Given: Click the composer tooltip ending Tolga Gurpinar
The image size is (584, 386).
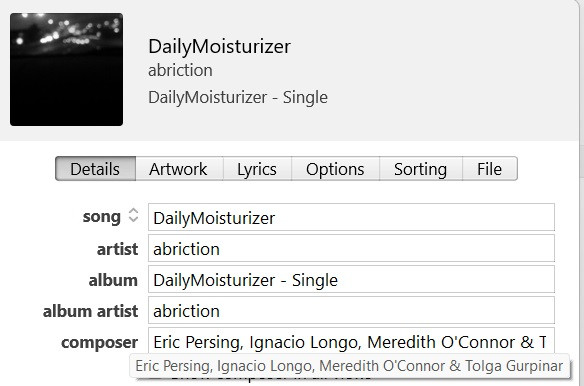Looking at the screenshot, I should click(349, 366).
